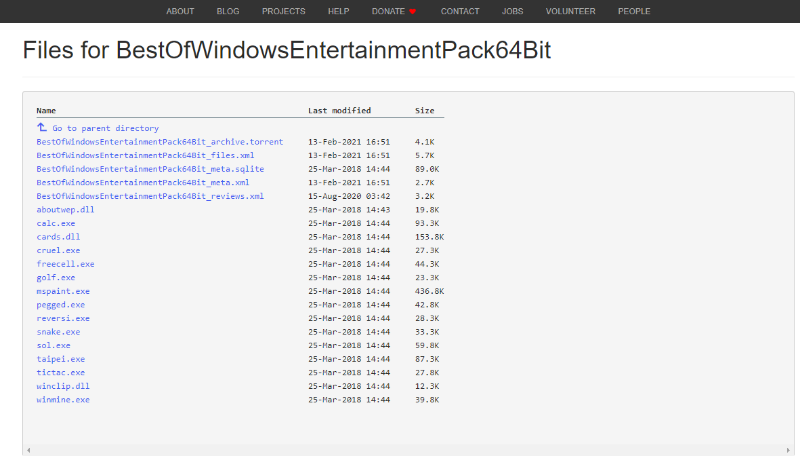Viewport: 800px width, 456px height.
Task: Open the CONTACT page link
Action: [x=460, y=12]
